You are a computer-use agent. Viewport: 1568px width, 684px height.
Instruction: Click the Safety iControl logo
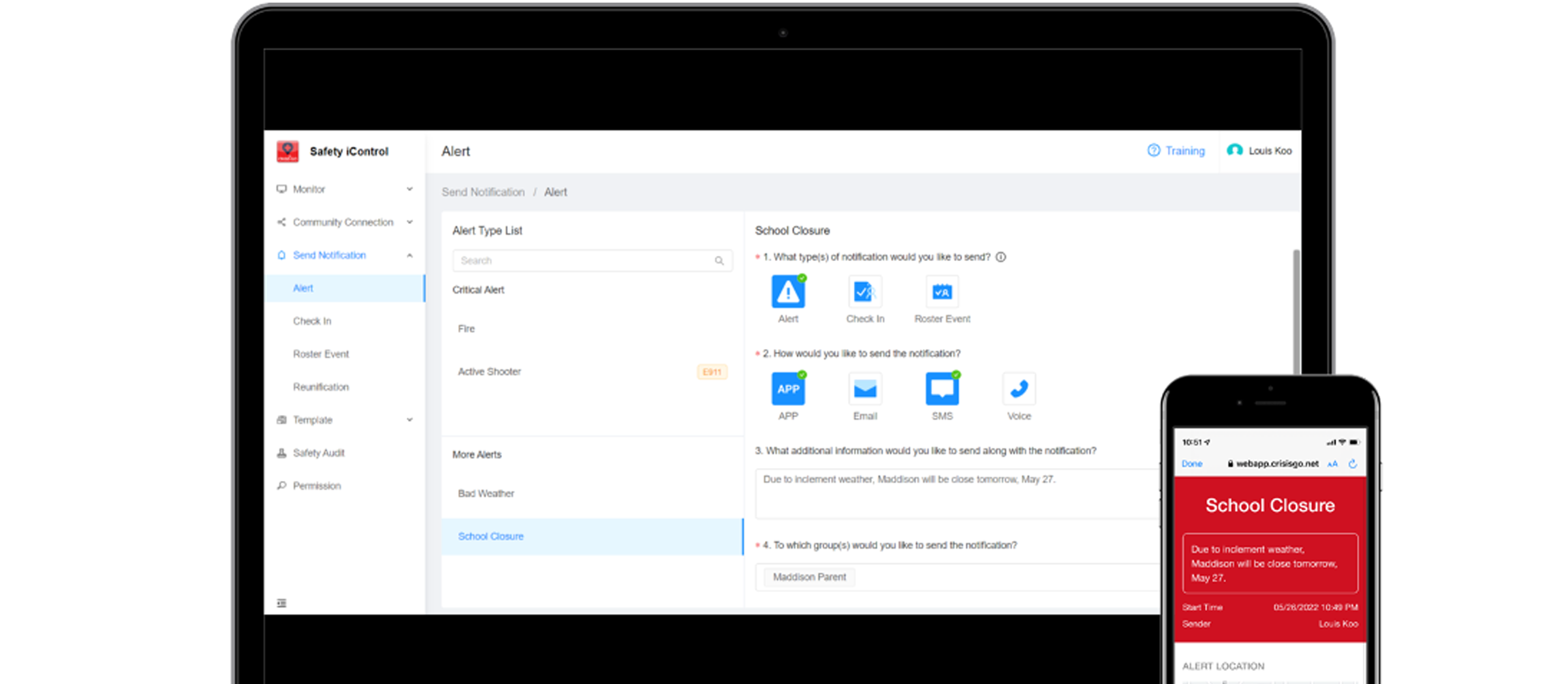(x=287, y=151)
